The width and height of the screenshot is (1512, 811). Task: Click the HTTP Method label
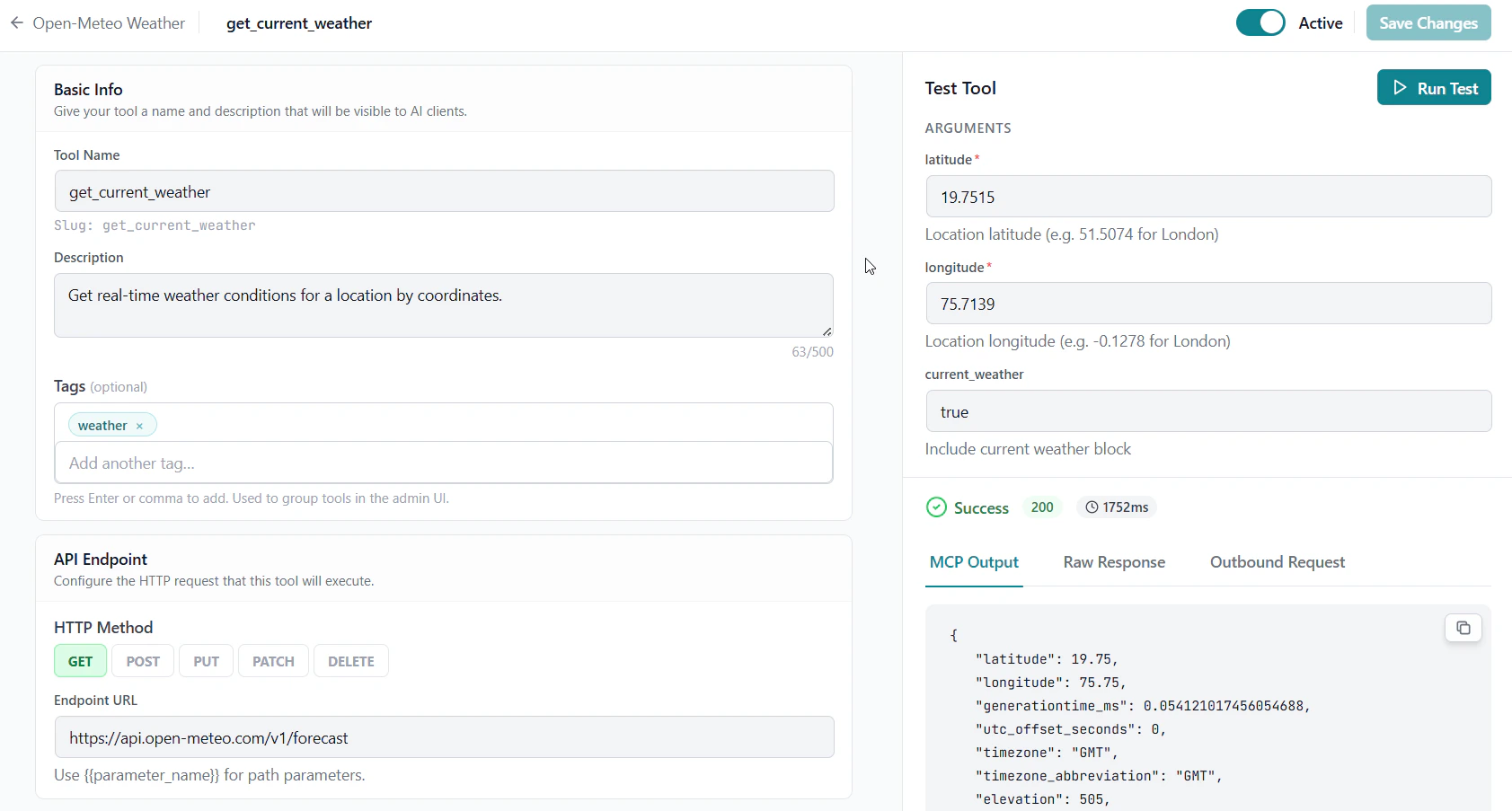coord(103,628)
